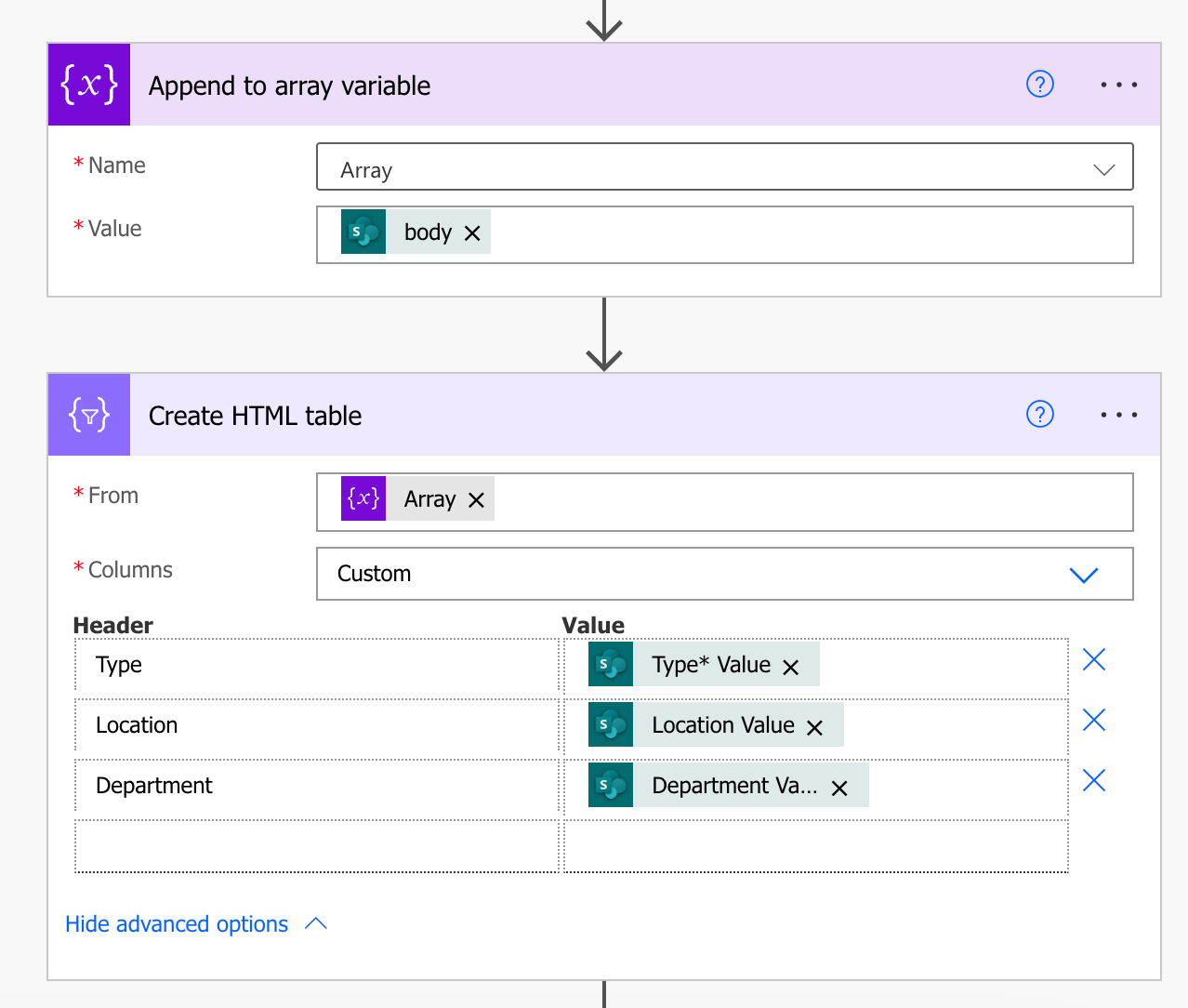
Task: Delete the Department column row
Action: pyautogui.click(x=1094, y=781)
